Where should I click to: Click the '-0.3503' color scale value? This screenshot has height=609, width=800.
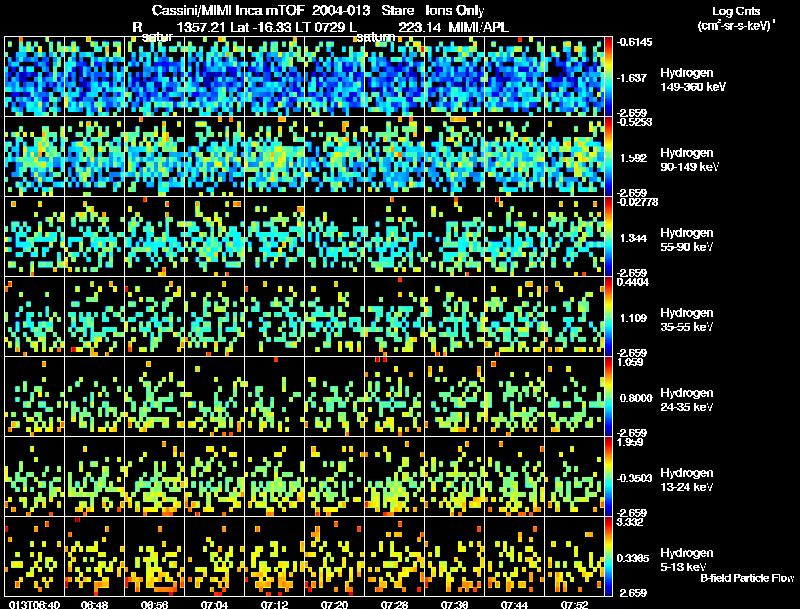pyautogui.click(x=634, y=478)
